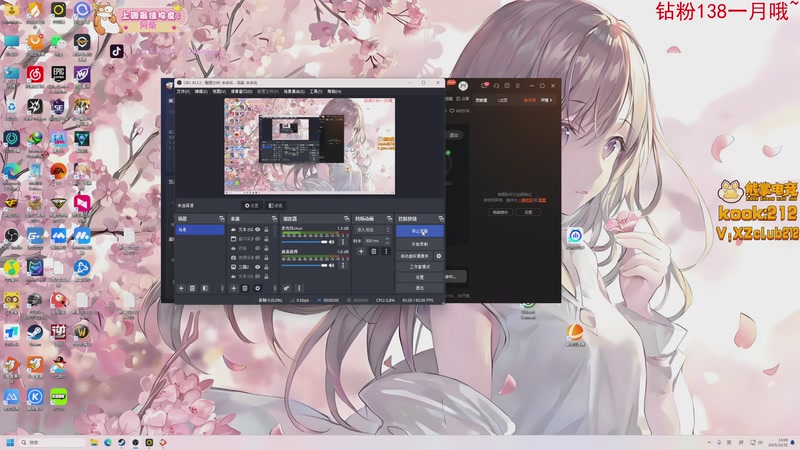800x450 pixels.
Task: Mute the Mic/Aux speaker icon
Action: click(332, 242)
